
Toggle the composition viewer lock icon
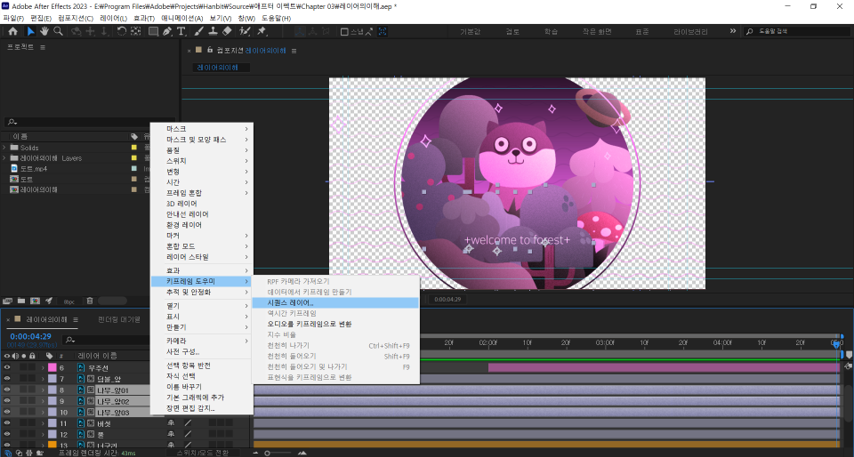[210, 50]
